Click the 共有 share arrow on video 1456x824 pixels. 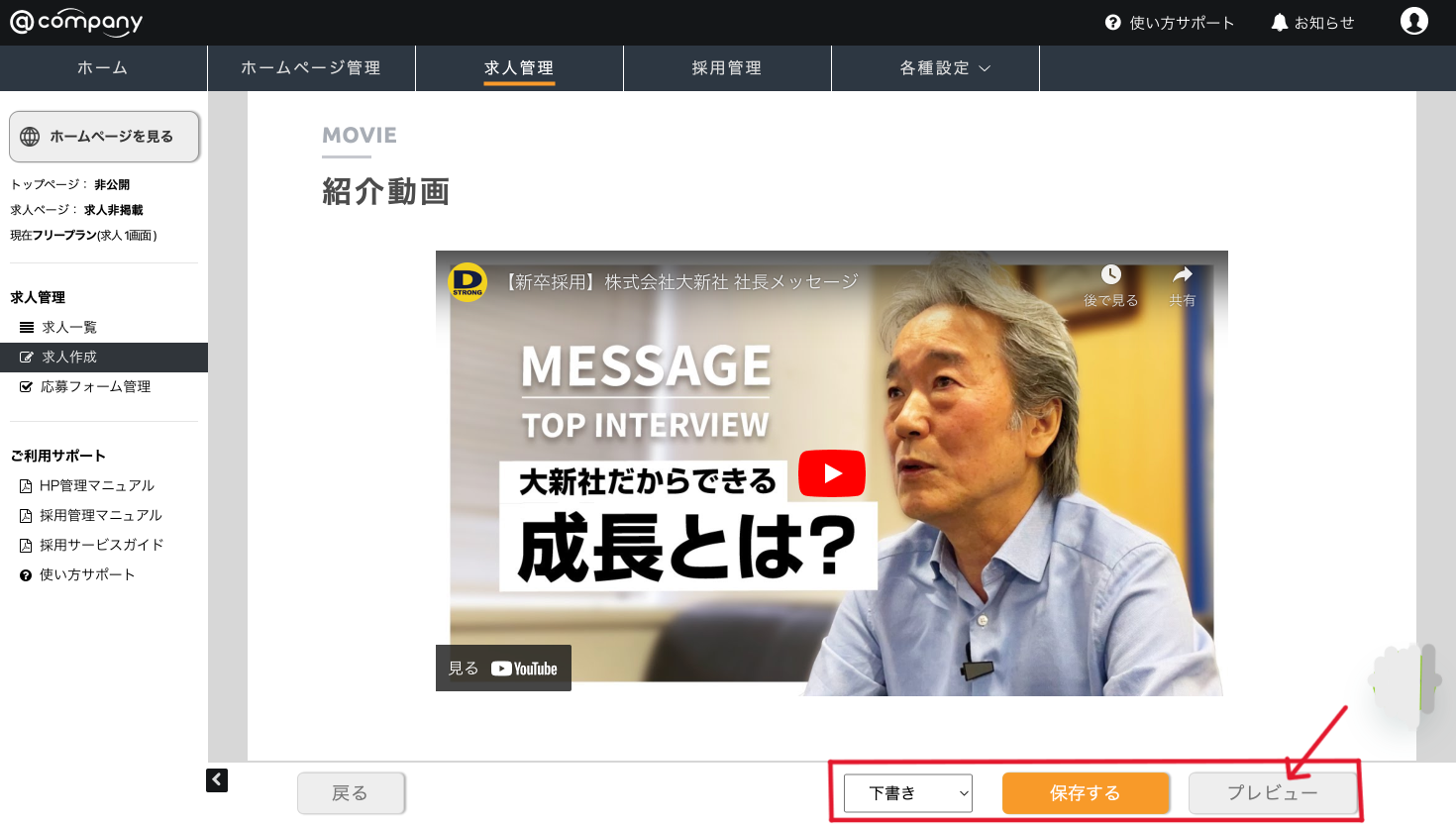[x=1182, y=274]
